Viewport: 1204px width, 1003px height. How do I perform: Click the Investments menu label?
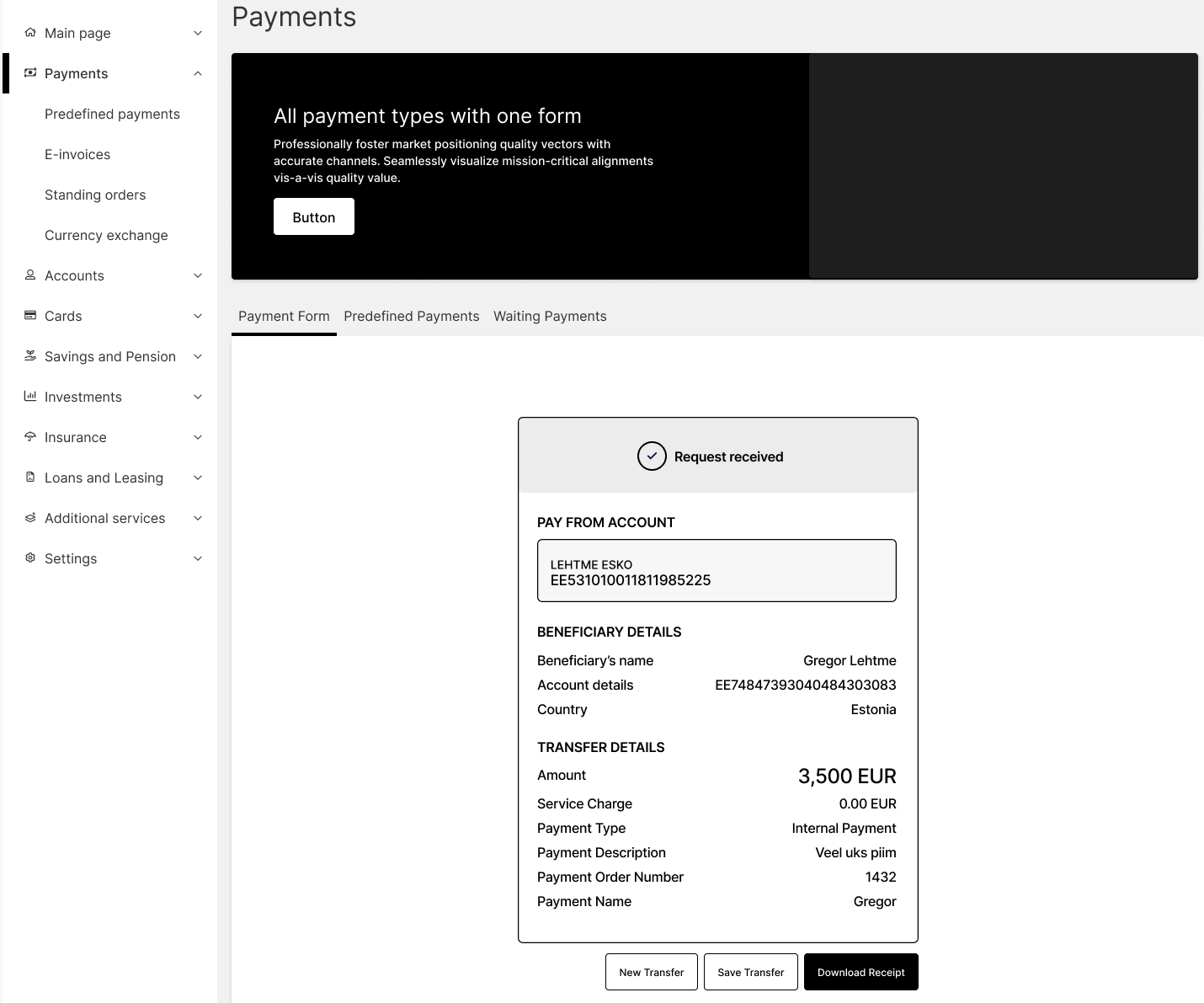click(x=83, y=397)
